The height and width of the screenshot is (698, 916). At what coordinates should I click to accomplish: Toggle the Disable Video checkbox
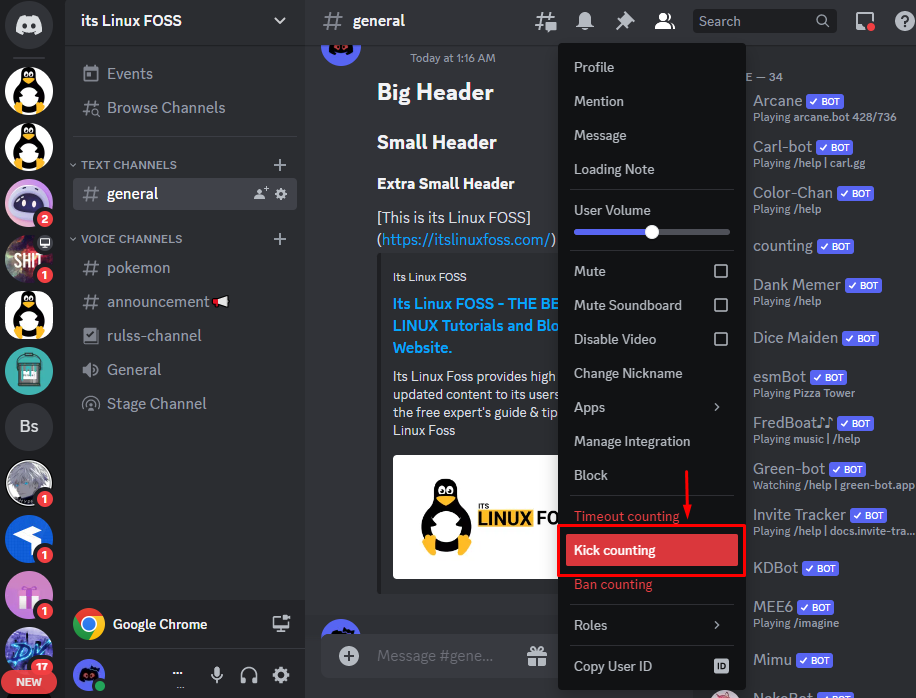coord(721,339)
